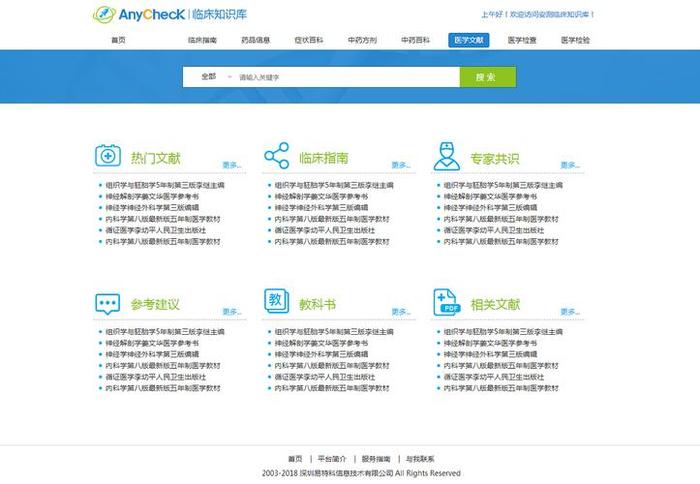Open 组织学与胚胎学 entry under 专家共识
The width and height of the screenshot is (700, 484).
pyautogui.click(x=503, y=185)
